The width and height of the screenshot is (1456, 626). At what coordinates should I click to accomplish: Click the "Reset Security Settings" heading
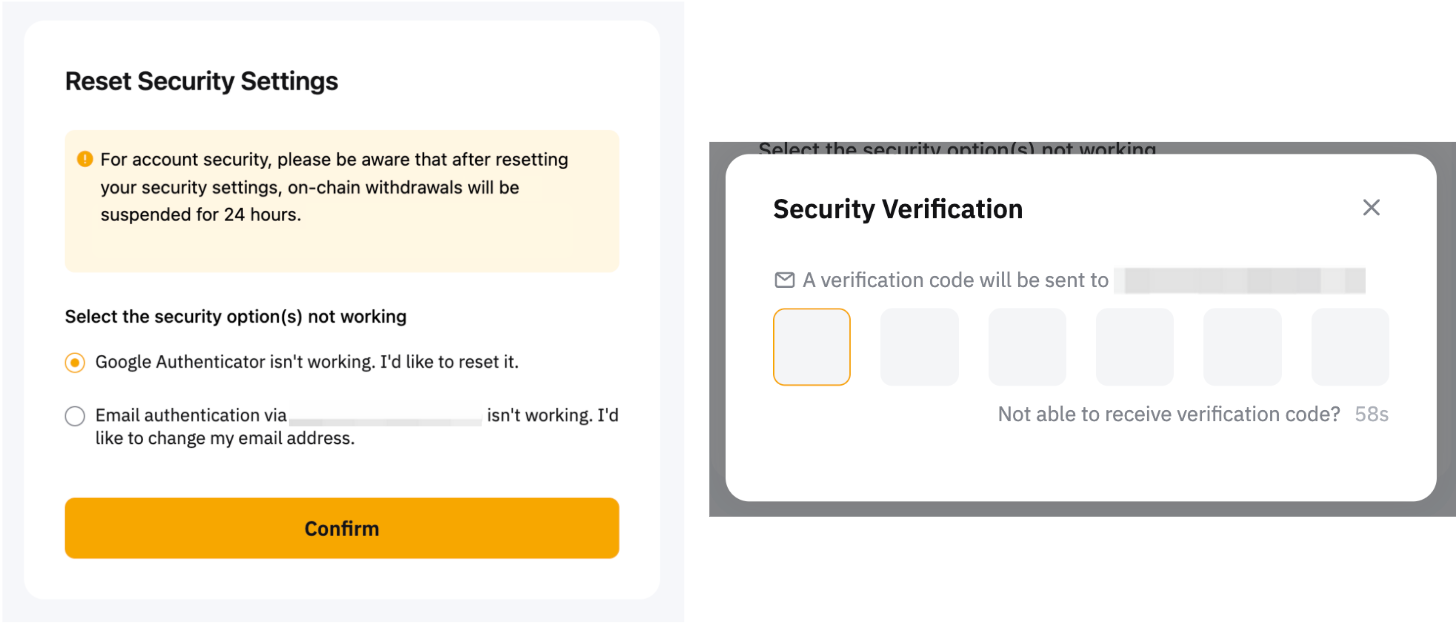coord(202,81)
